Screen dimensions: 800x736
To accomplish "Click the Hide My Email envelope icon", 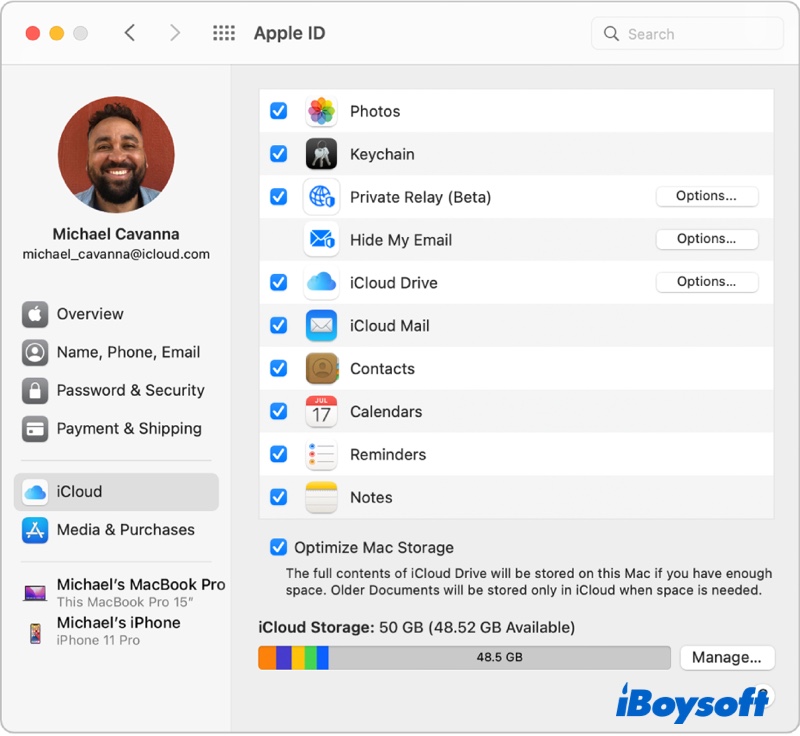I will tap(321, 239).
